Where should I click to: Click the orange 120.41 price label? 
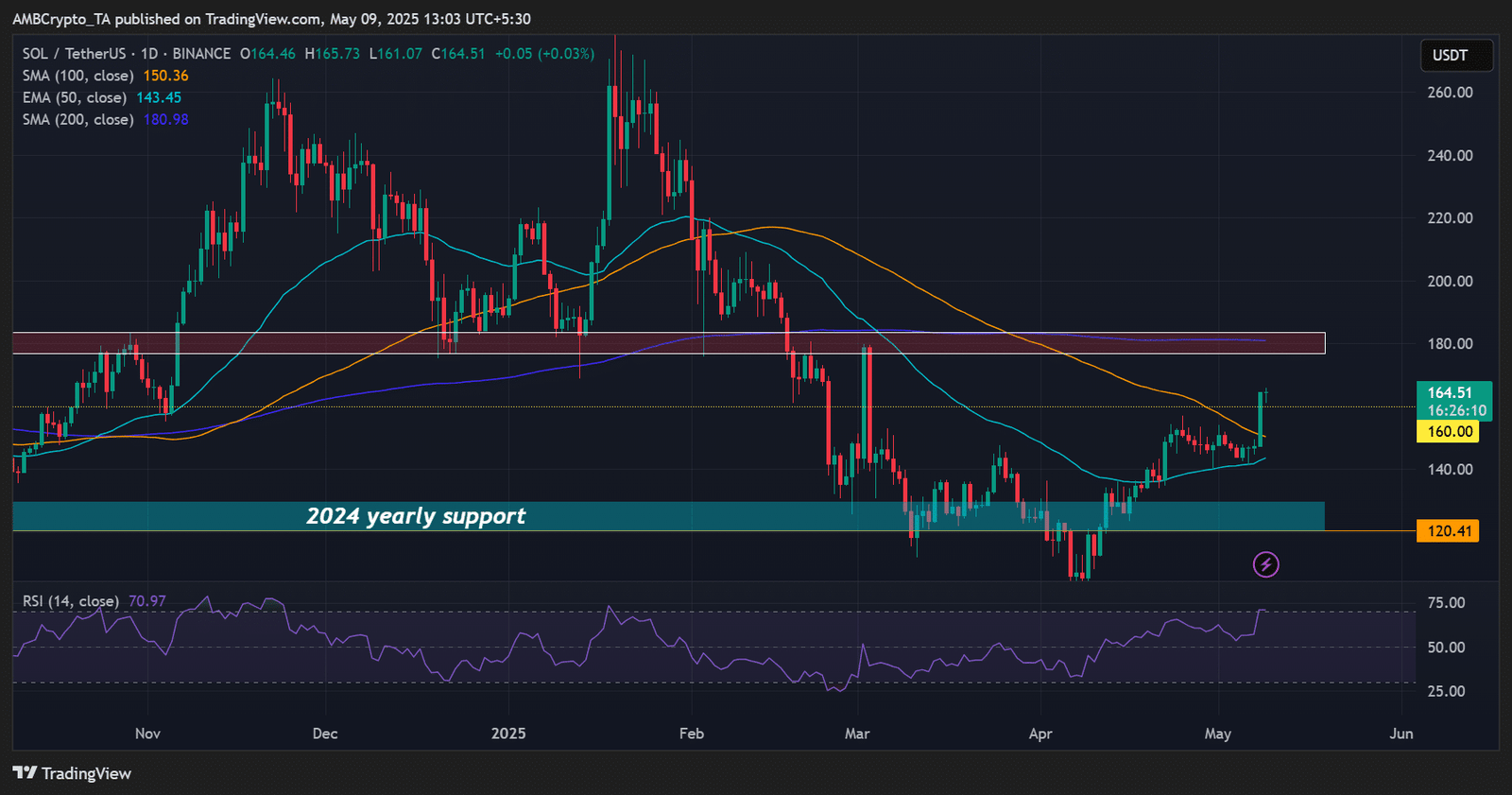tap(1448, 531)
